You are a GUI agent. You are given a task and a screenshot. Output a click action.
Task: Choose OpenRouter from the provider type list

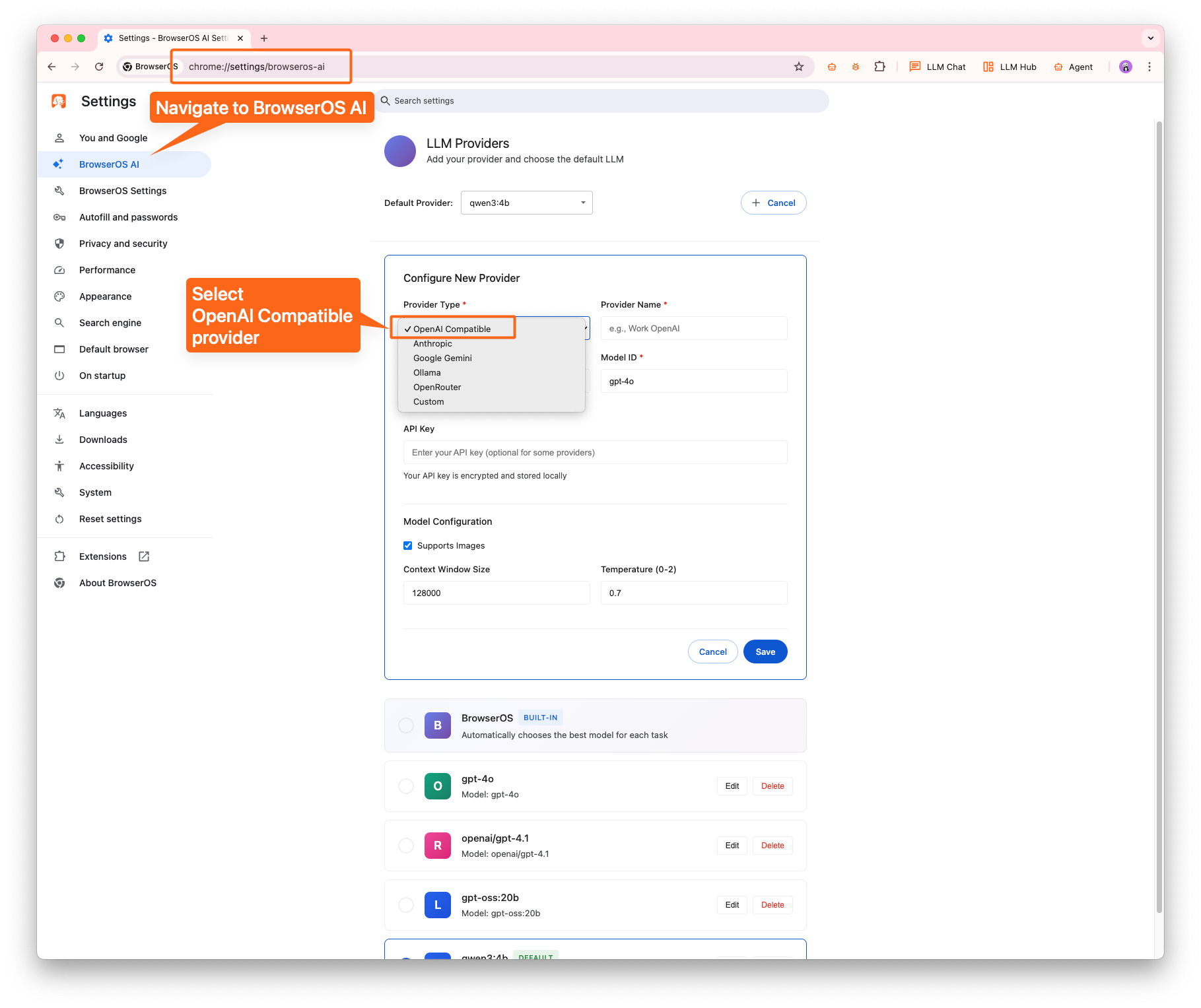(437, 387)
